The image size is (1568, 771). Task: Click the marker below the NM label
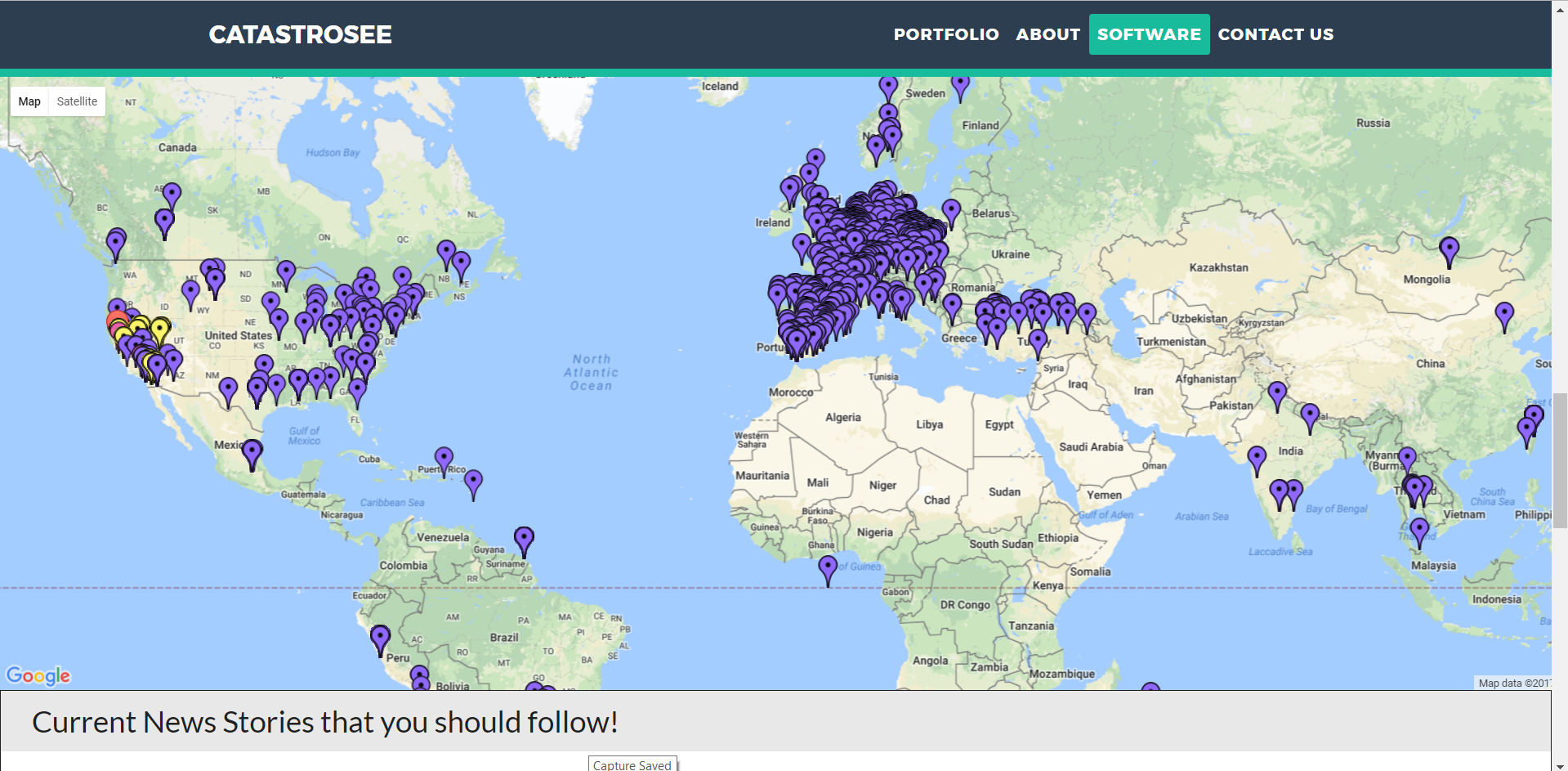click(228, 392)
